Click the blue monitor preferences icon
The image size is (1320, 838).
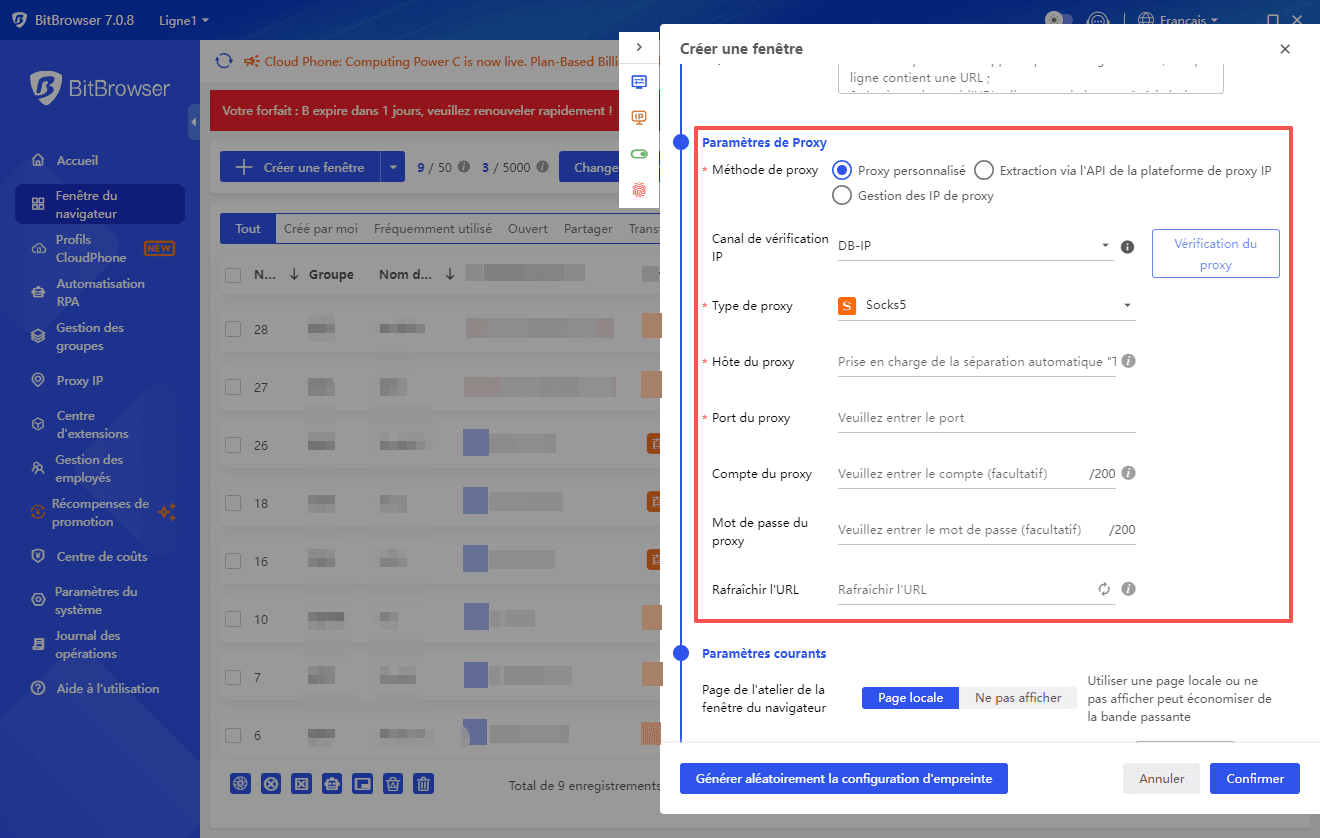[640, 82]
